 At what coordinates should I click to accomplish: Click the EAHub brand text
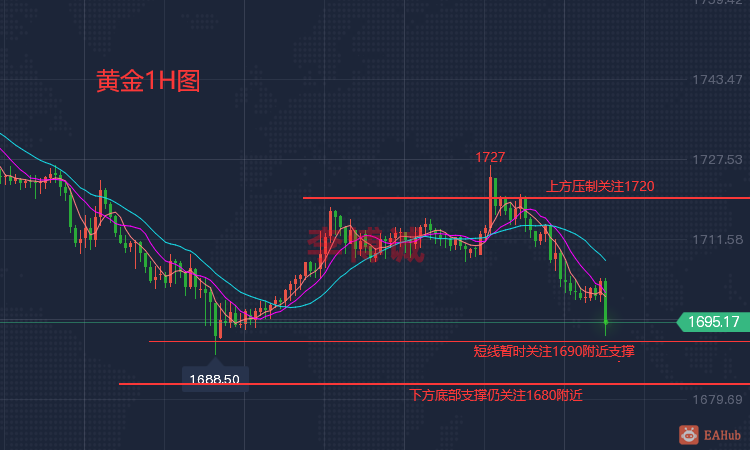point(722,435)
